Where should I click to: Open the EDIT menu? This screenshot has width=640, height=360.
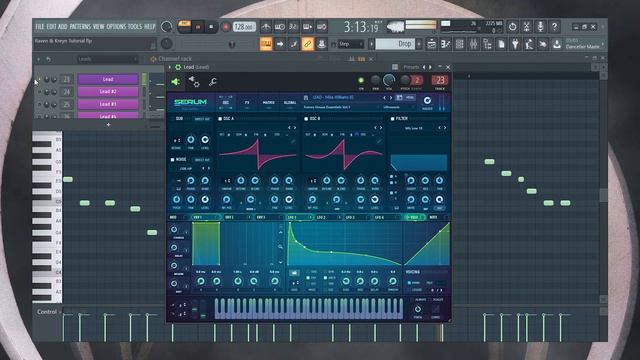[51, 27]
